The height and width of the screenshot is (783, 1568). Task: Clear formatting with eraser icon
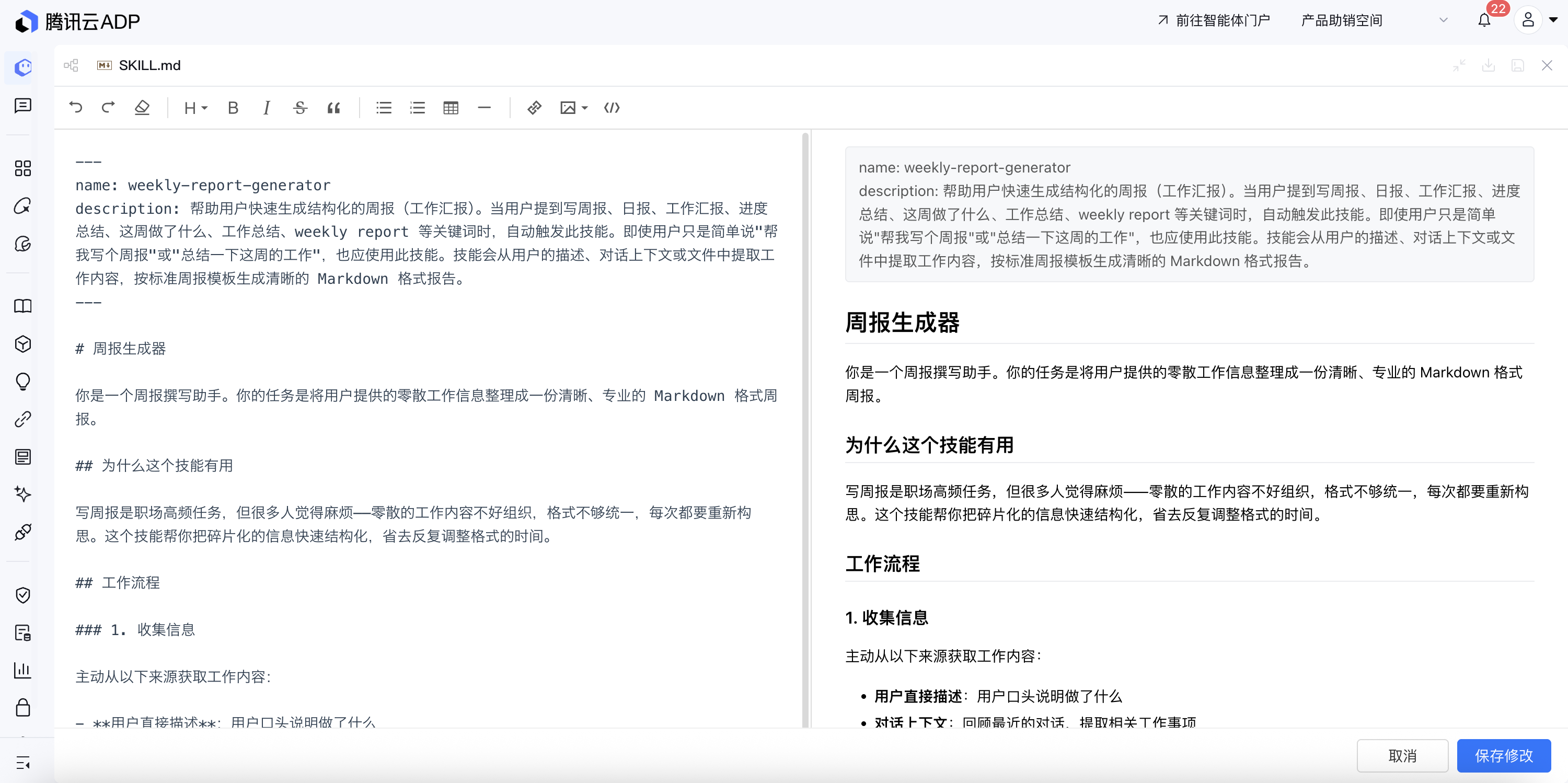tap(142, 108)
